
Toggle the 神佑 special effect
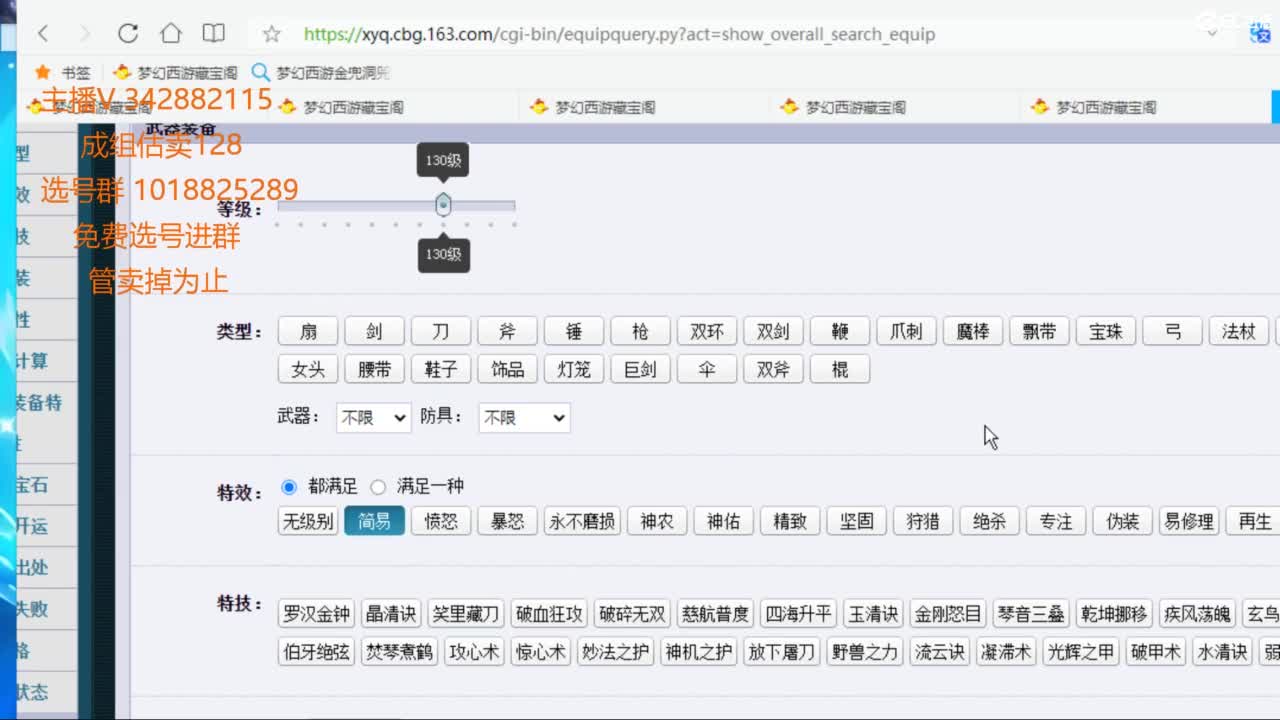click(x=723, y=521)
